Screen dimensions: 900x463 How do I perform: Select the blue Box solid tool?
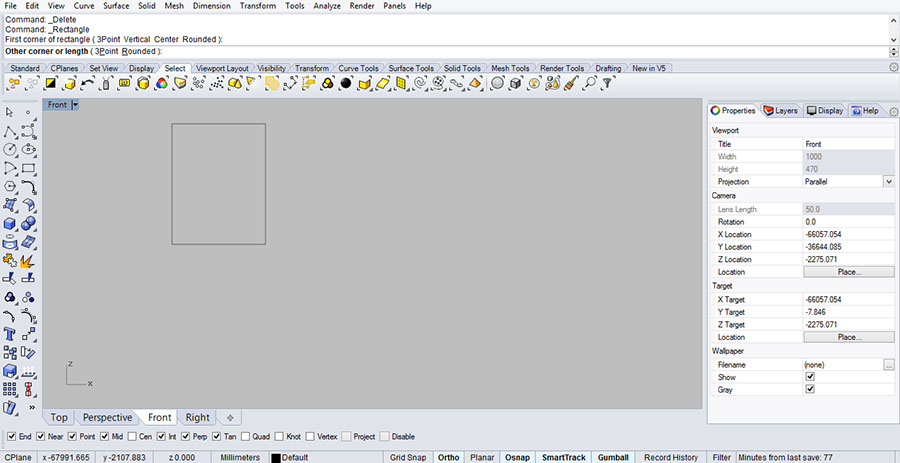9,224
